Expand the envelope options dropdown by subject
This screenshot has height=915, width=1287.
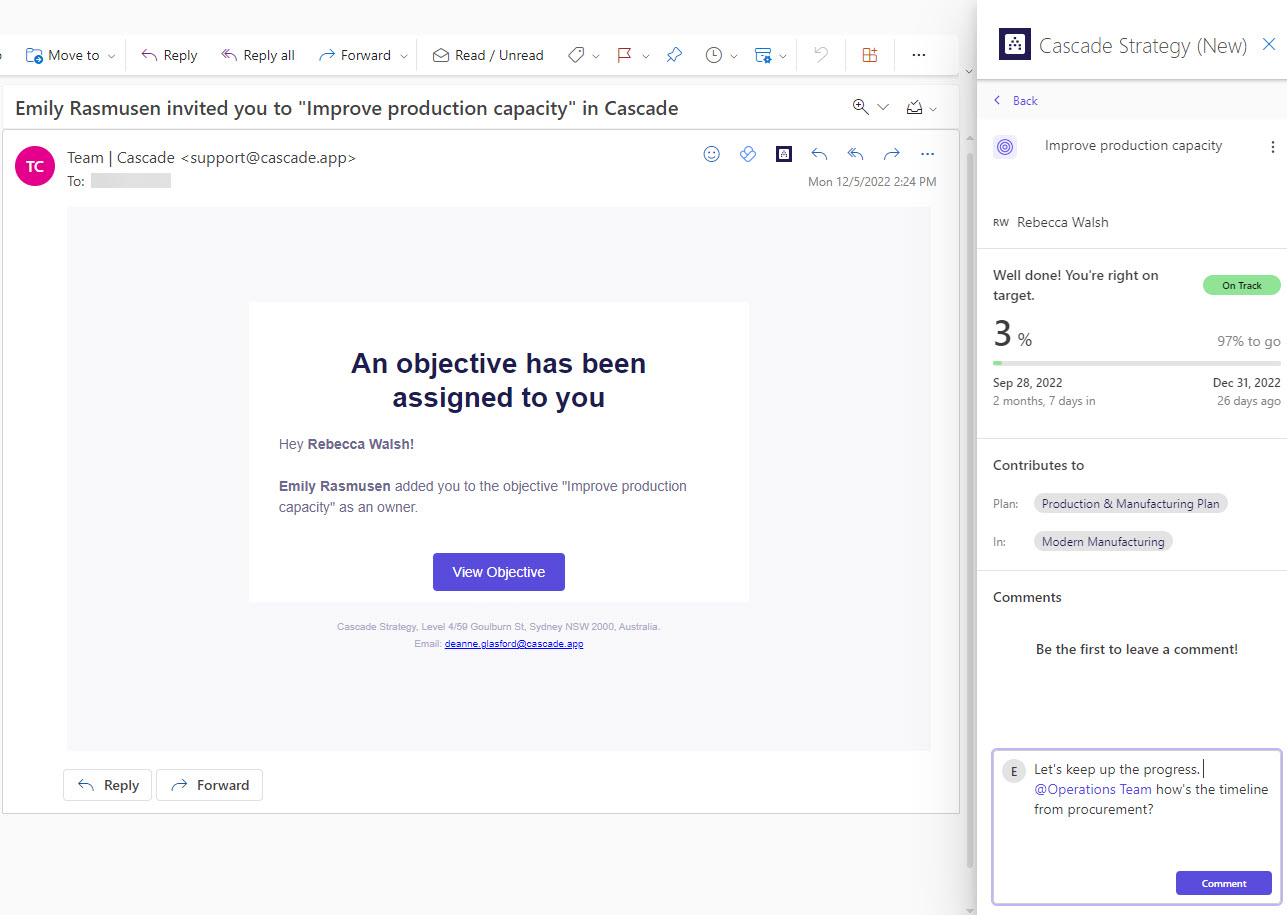pyautogui.click(x=934, y=108)
